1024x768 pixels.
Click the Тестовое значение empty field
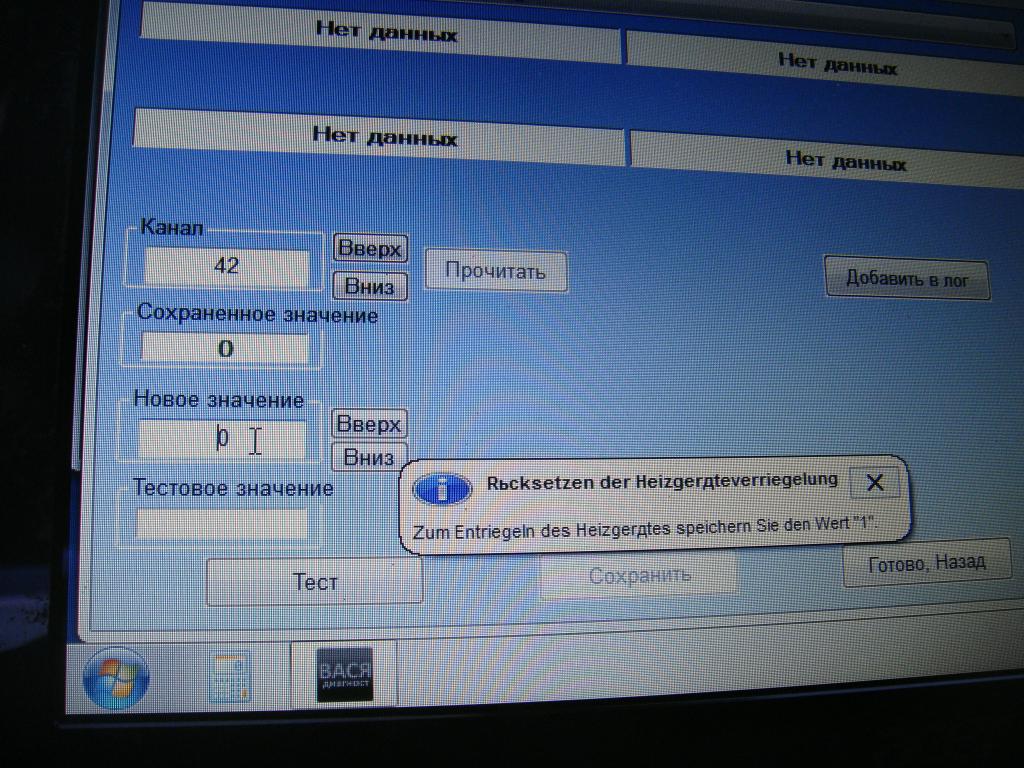pos(221,524)
